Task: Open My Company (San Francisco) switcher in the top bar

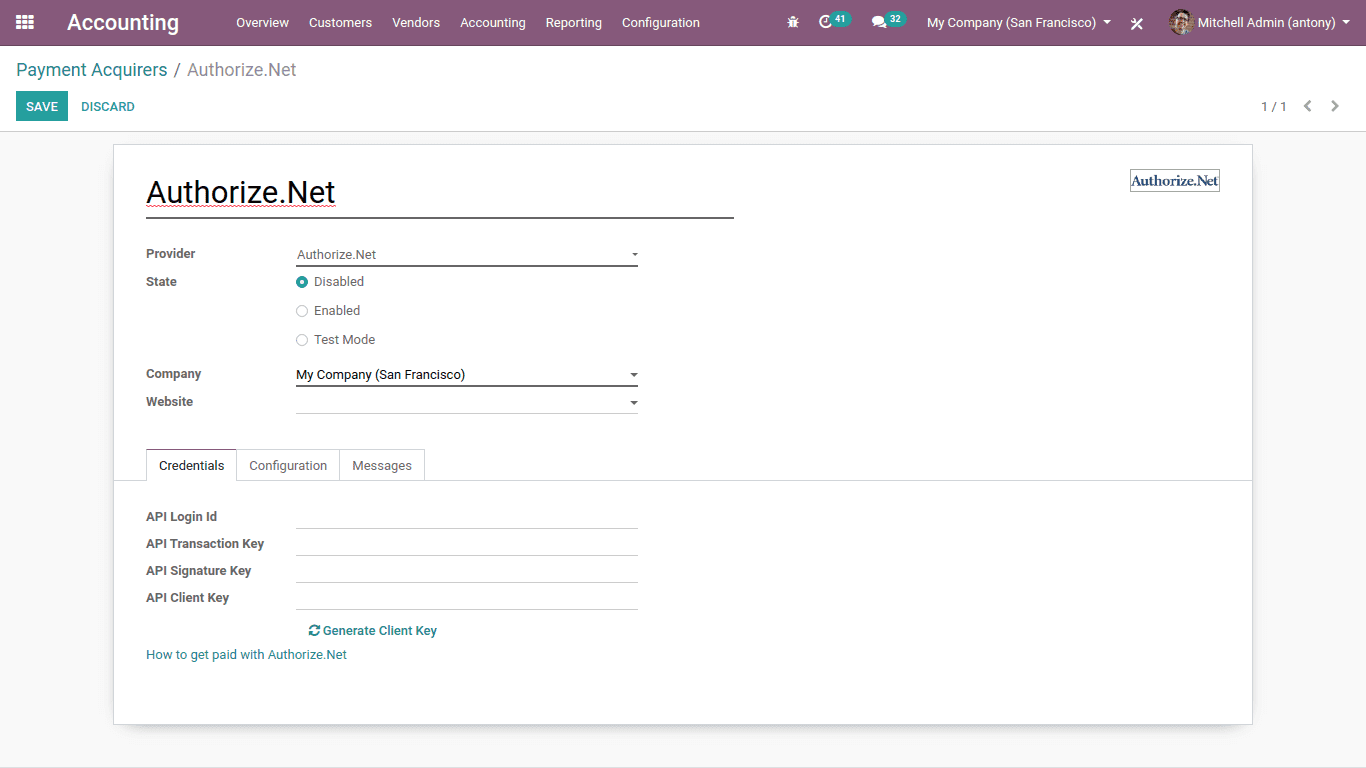Action: pos(1019,22)
